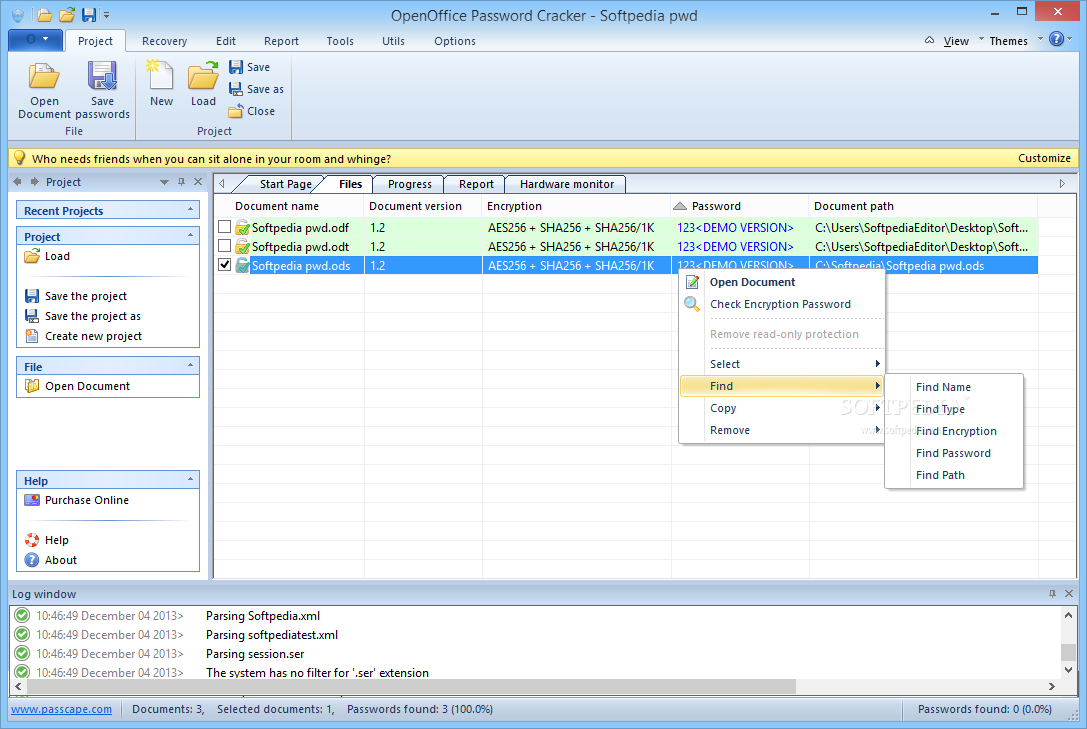The image size is (1087, 729).
Task: Click Open Document in context menu
Action: click(x=752, y=282)
